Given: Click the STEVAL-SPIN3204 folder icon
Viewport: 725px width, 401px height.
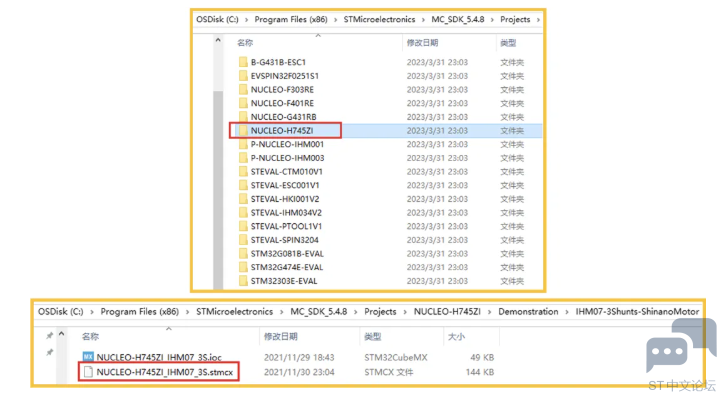Looking at the screenshot, I should pyautogui.click(x=242, y=240).
